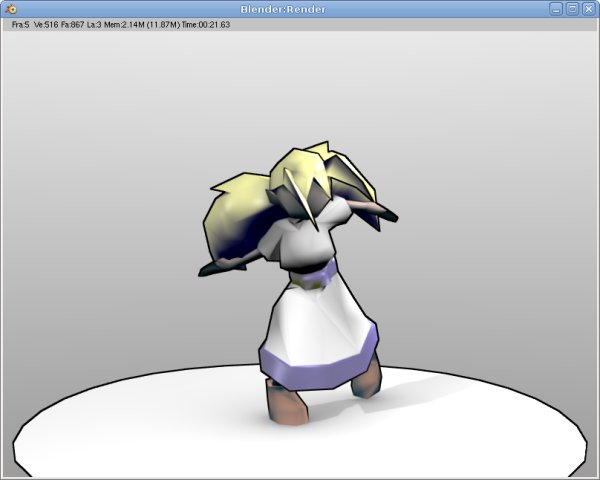Click the purple belt on the character
Image resolution: width=600 pixels, height=480 pixels.
tap(320, 273)
